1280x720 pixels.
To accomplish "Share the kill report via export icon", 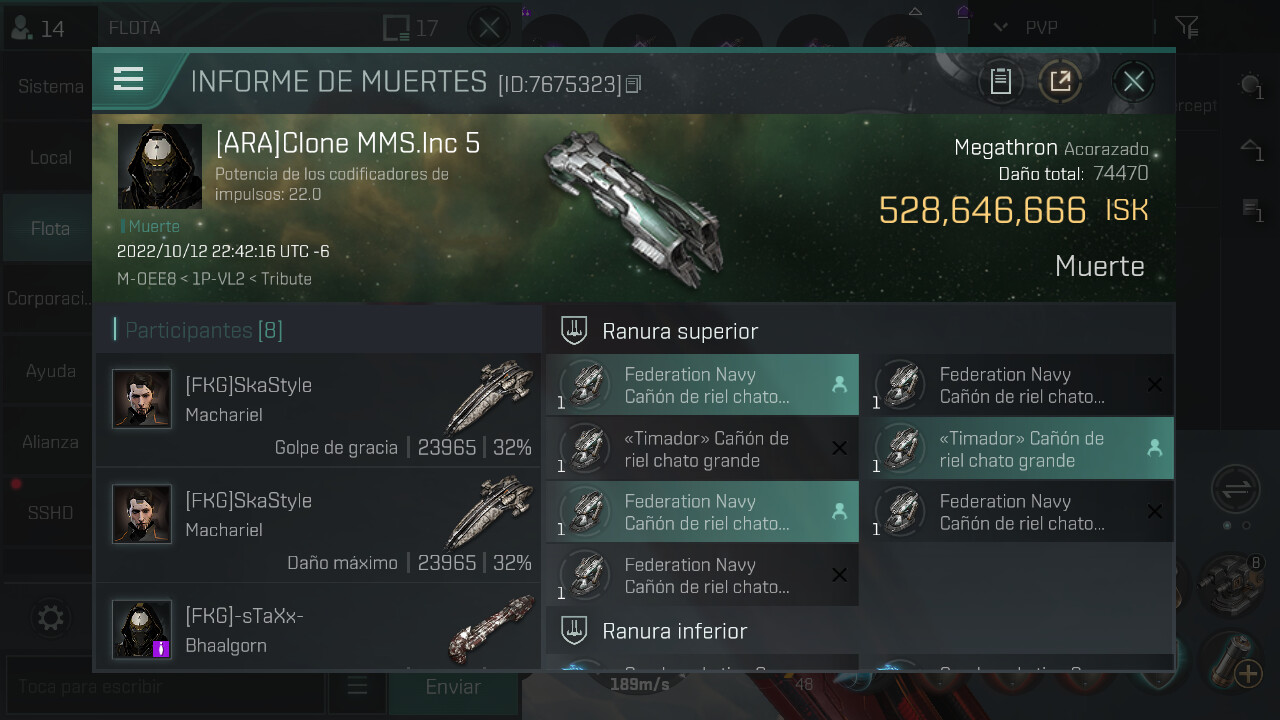I will tap(1060, 81).
